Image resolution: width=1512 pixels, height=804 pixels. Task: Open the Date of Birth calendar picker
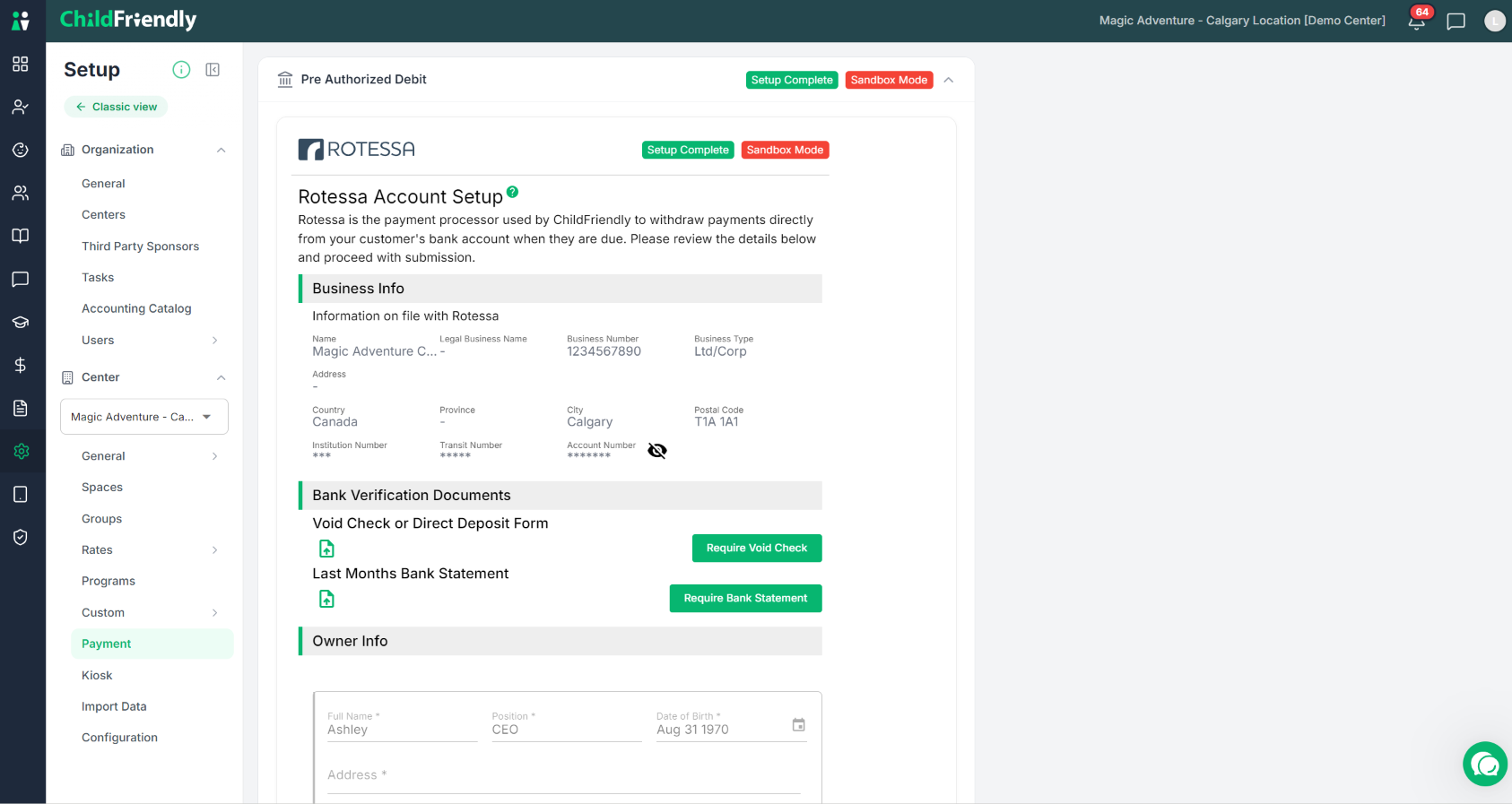798,724
